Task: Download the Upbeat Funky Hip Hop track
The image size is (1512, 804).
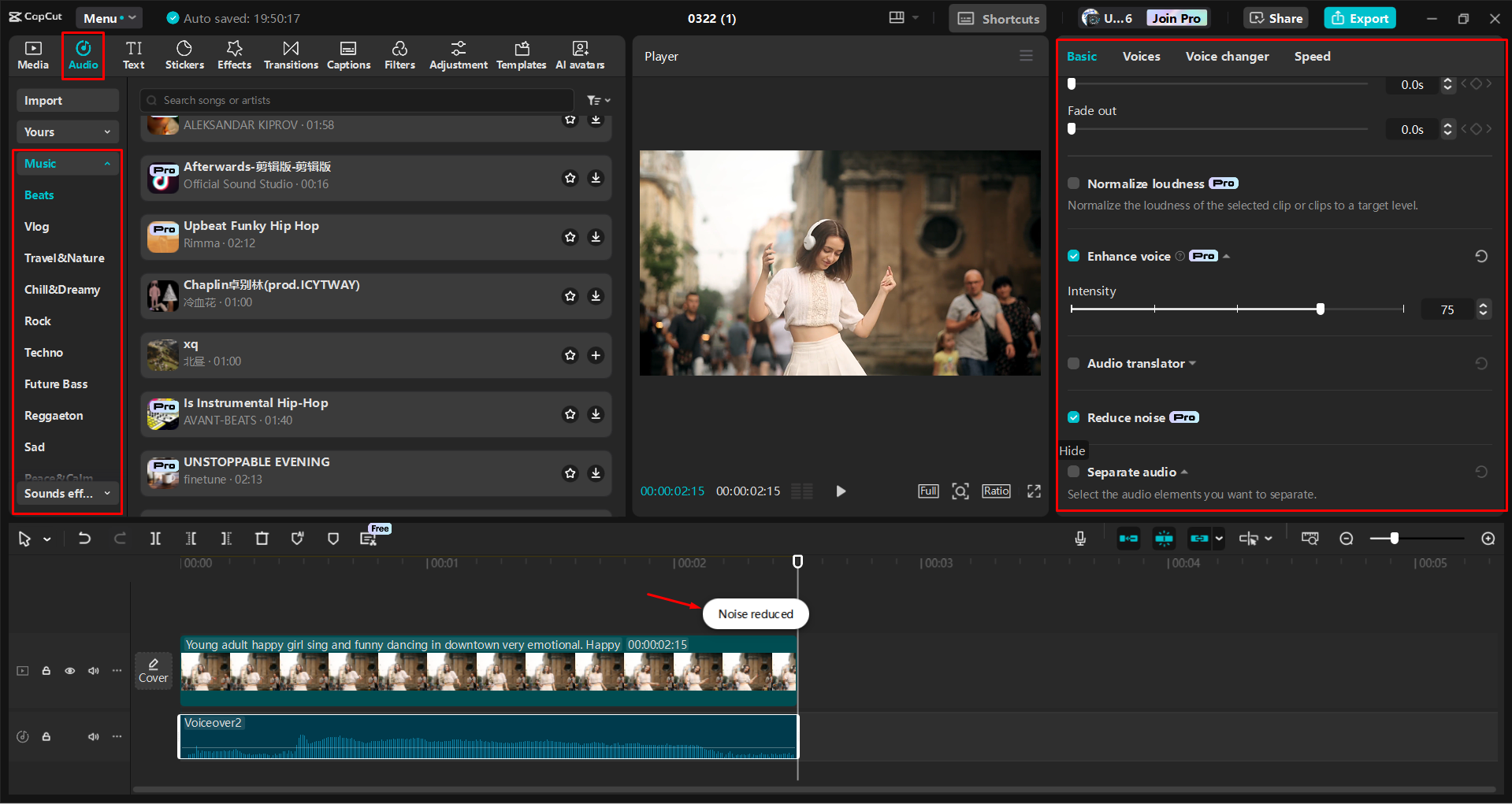Action: click(596, 236)
